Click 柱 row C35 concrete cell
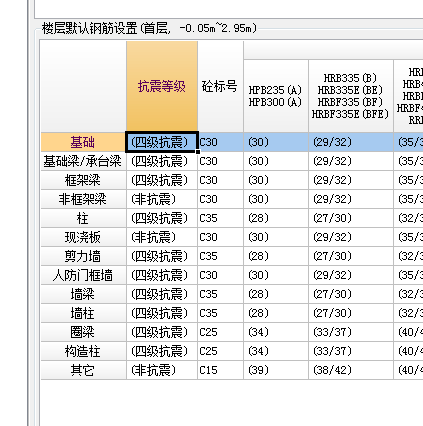 coord(221,218)
